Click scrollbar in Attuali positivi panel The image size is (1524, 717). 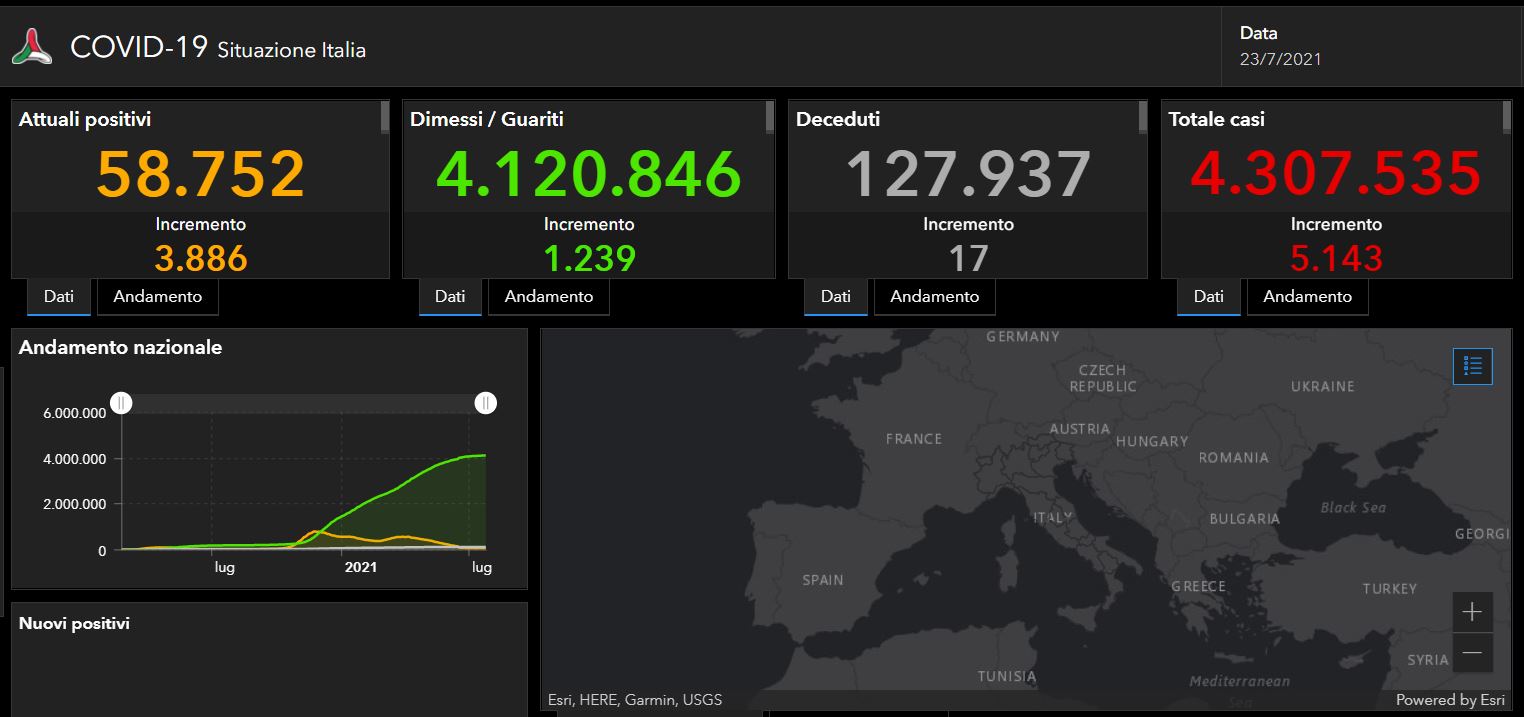click(x=385, y=118)
